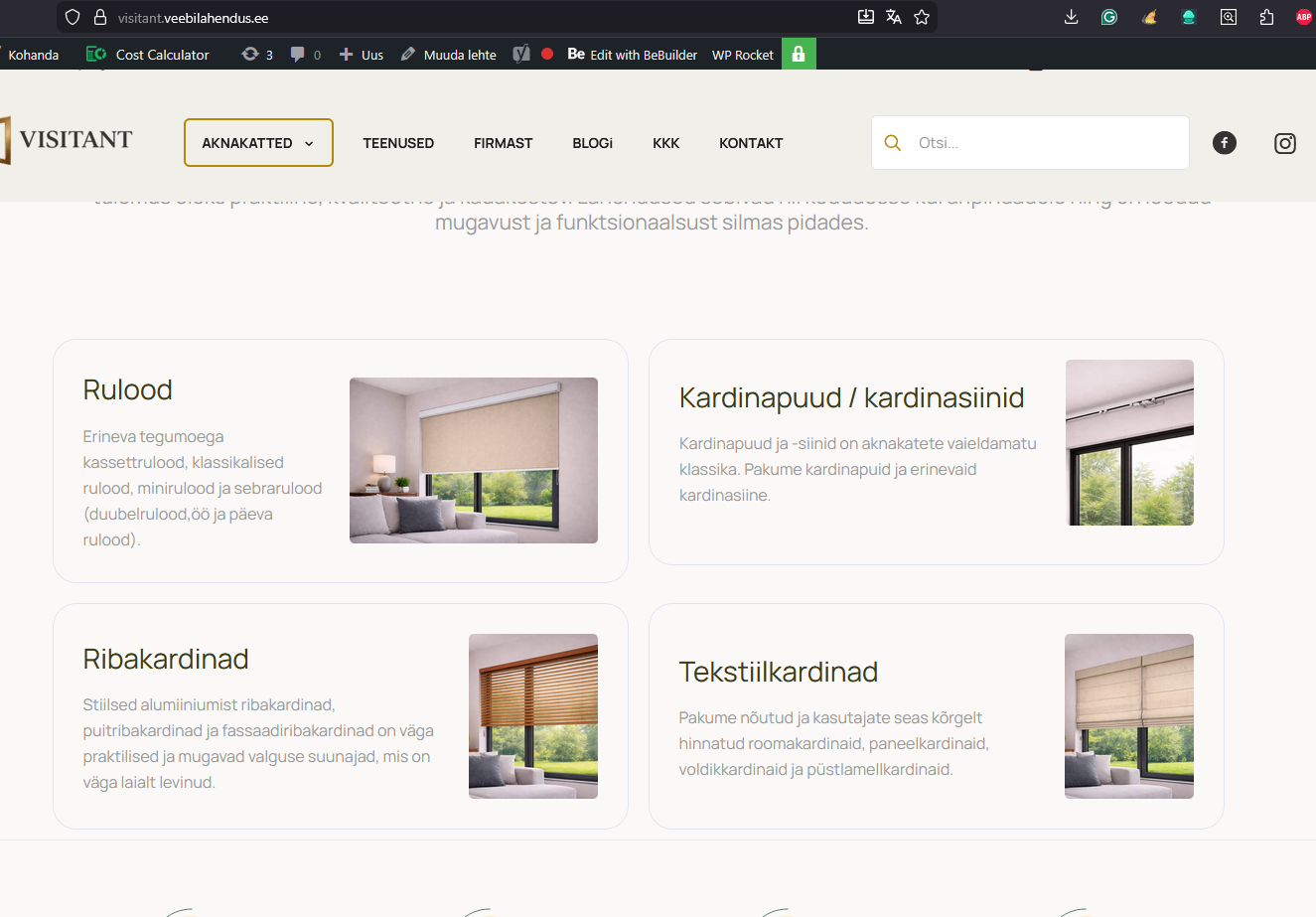The height and width of the screenshot is (917, 1316).
Task: Bookmark this page with star icon
Action: click(922, 17)
